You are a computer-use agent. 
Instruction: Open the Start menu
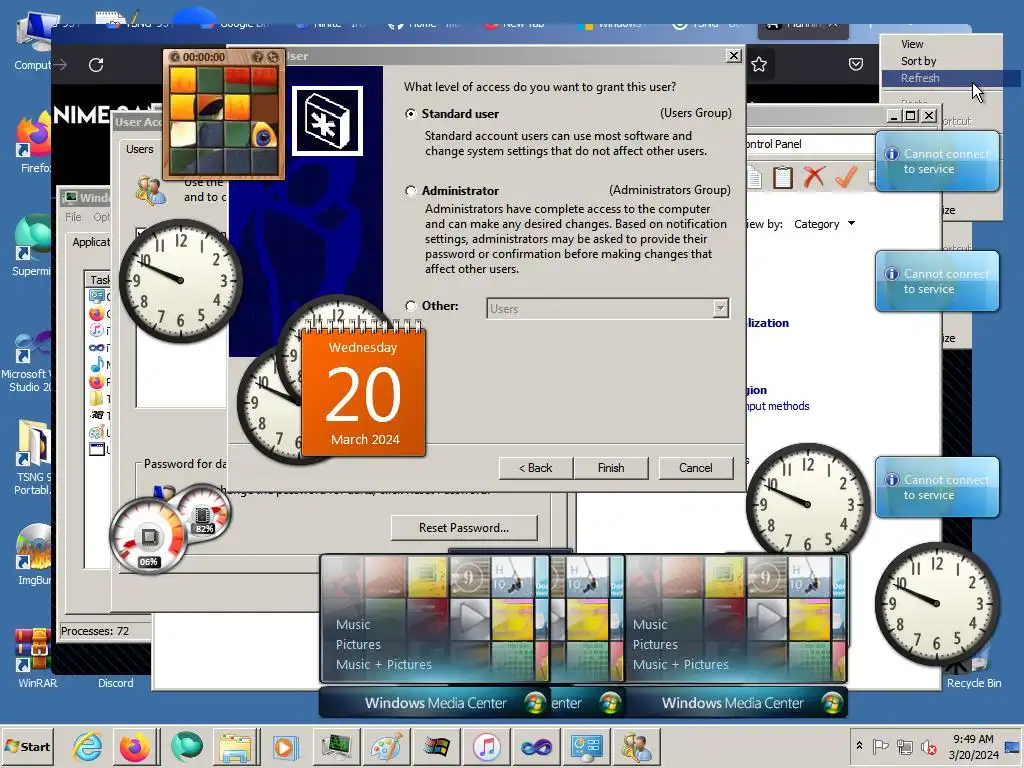pyautogui.click(x=27, y=746)
